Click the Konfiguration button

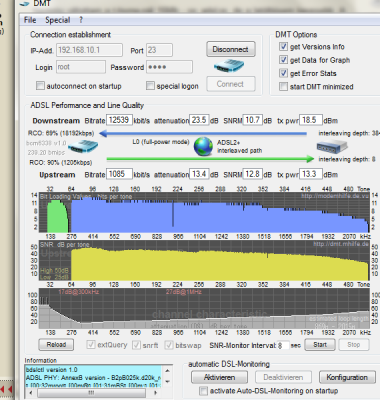coord(347,377)
